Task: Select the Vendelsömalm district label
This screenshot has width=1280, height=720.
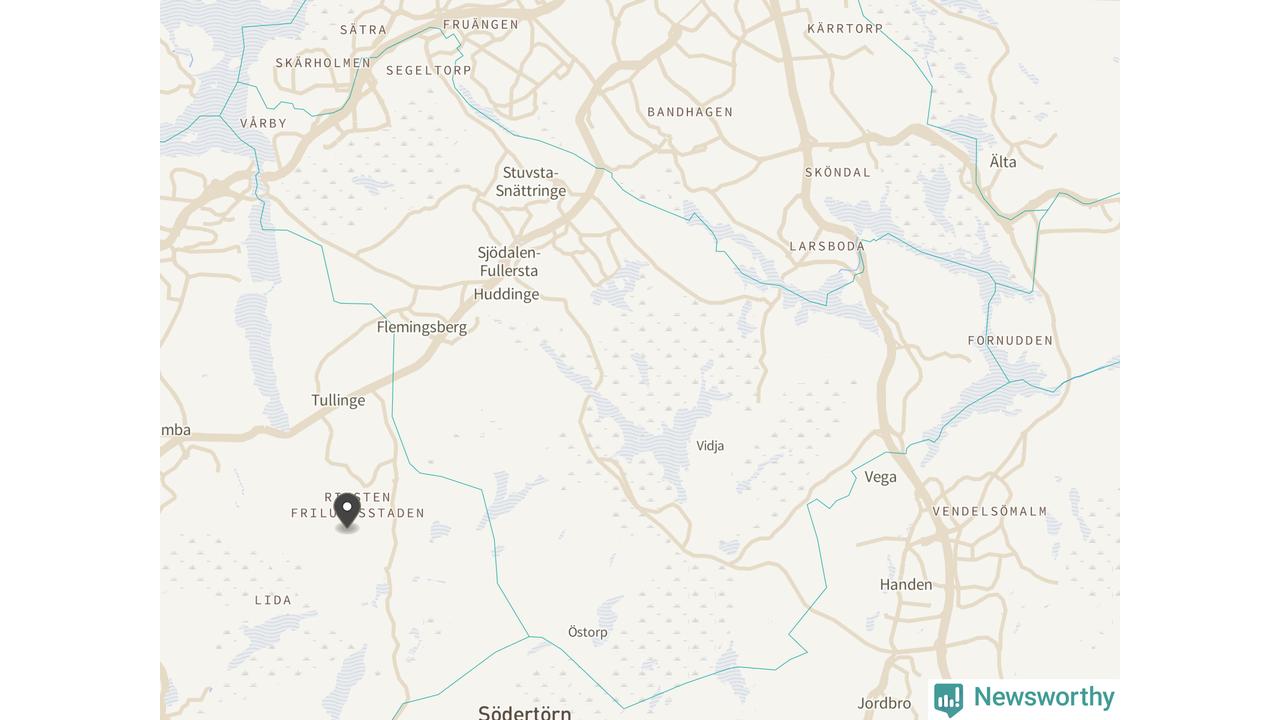Action: point(990,511)
